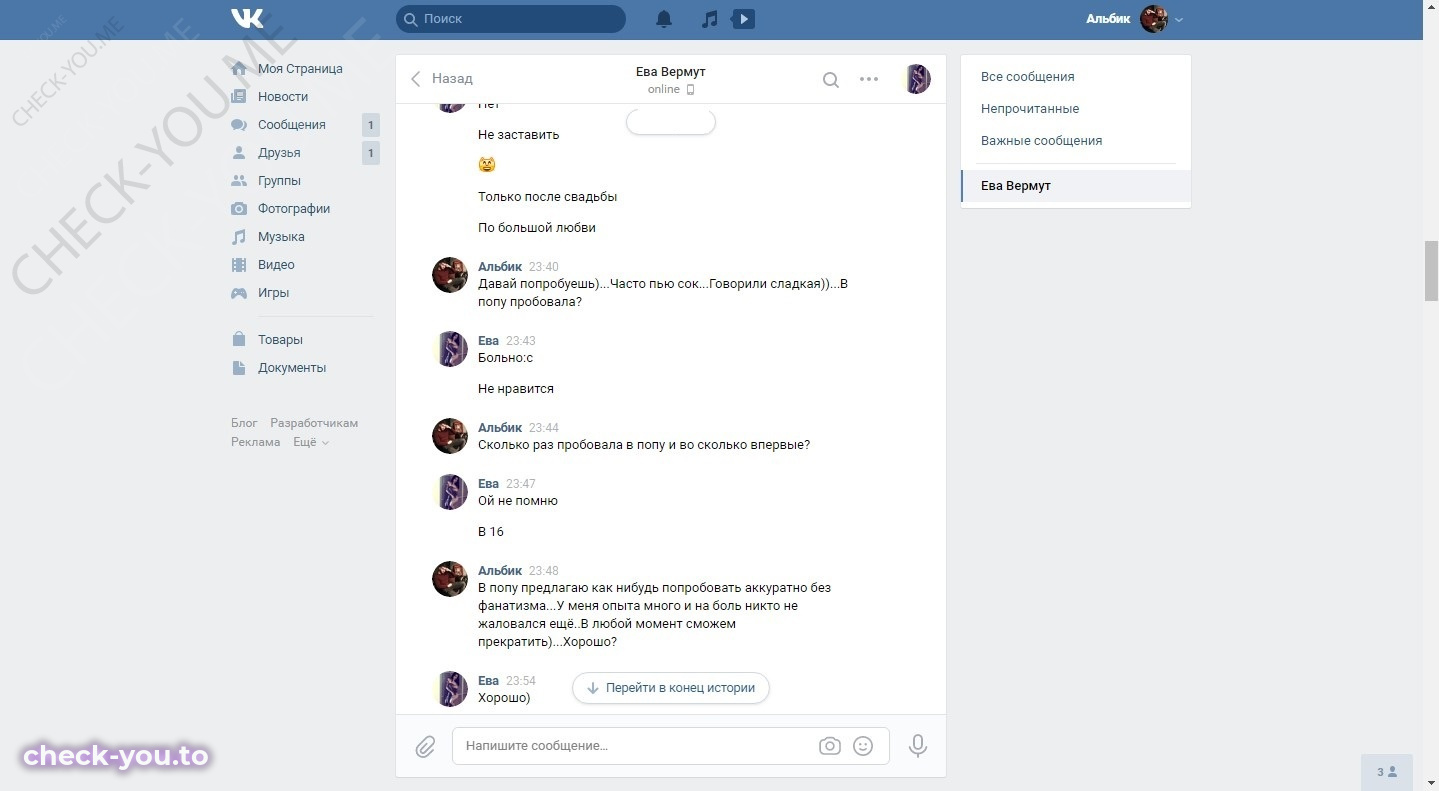
Task: Click the Друзья counter badge
Action: click(370, 153)
